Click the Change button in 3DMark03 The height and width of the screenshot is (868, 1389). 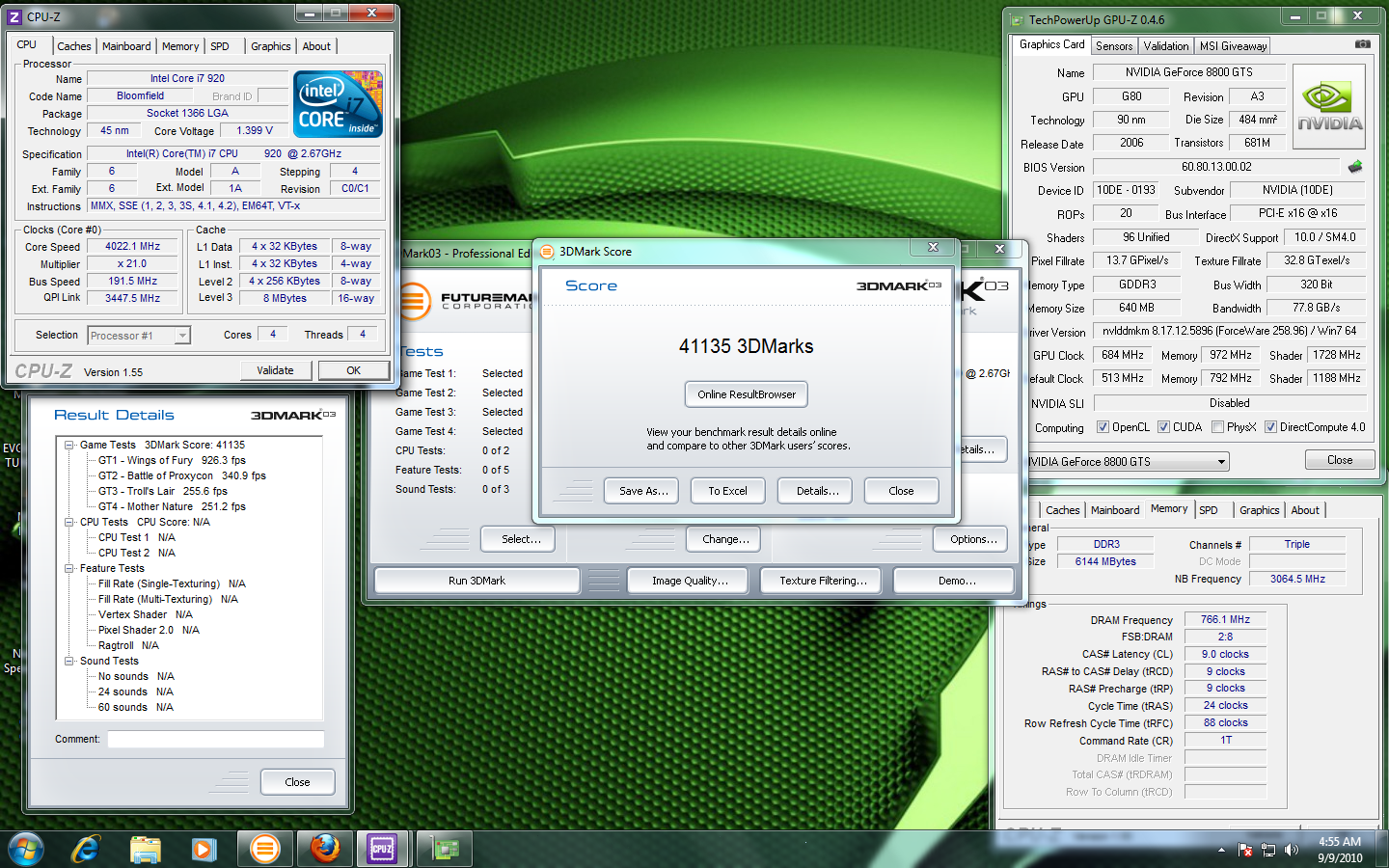pos(725,539)
